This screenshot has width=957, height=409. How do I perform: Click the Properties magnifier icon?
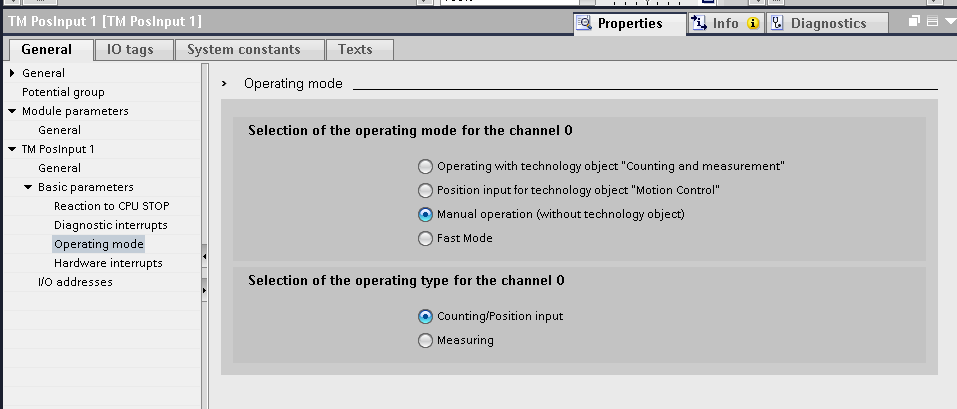pos(584,24)
